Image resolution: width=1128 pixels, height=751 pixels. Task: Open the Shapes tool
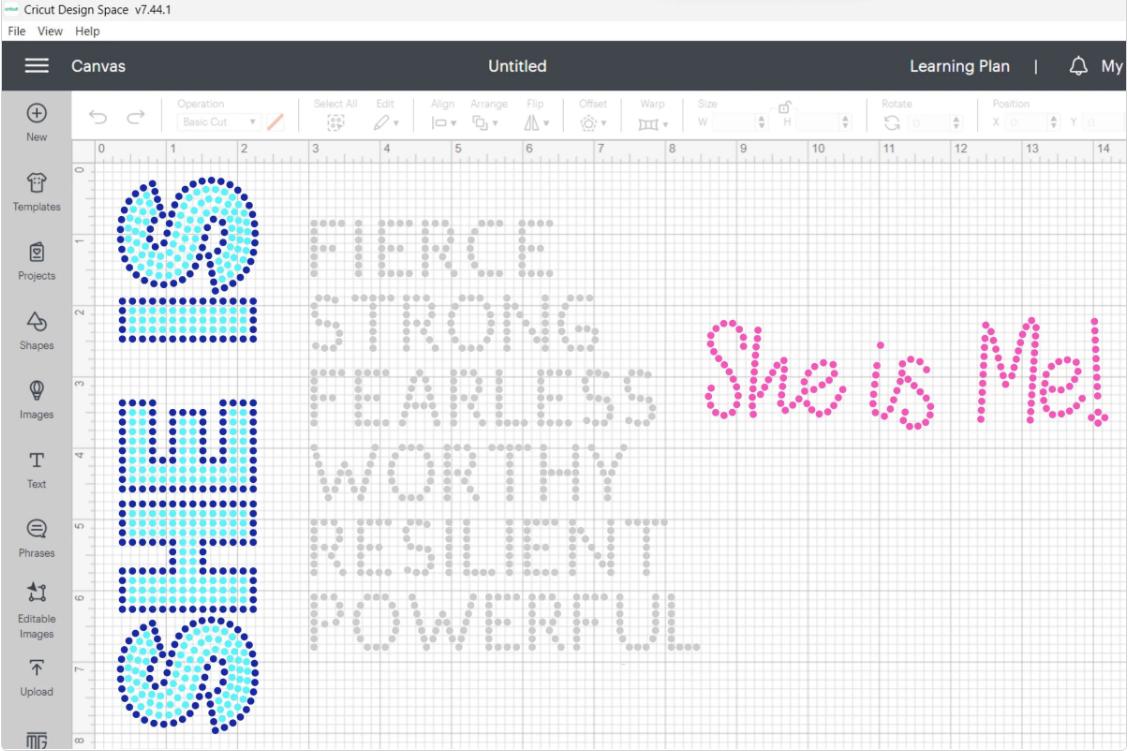37,330
